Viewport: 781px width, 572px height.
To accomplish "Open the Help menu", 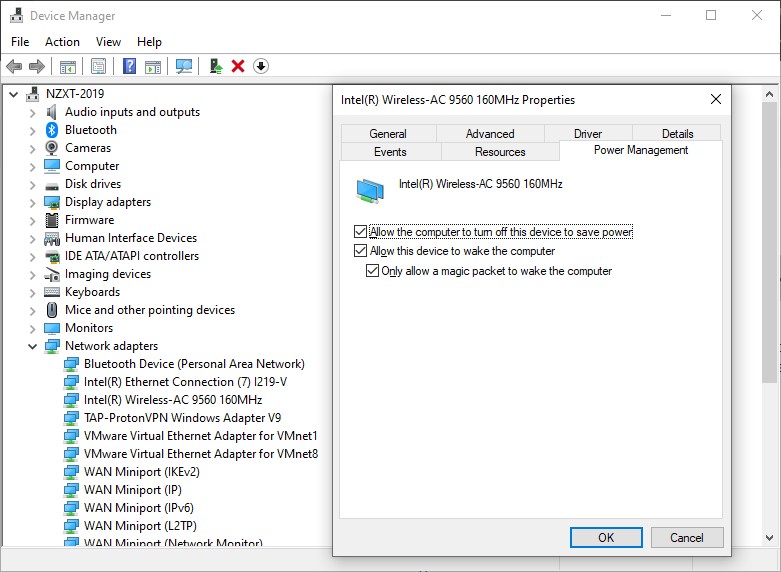I will (149, 42).
